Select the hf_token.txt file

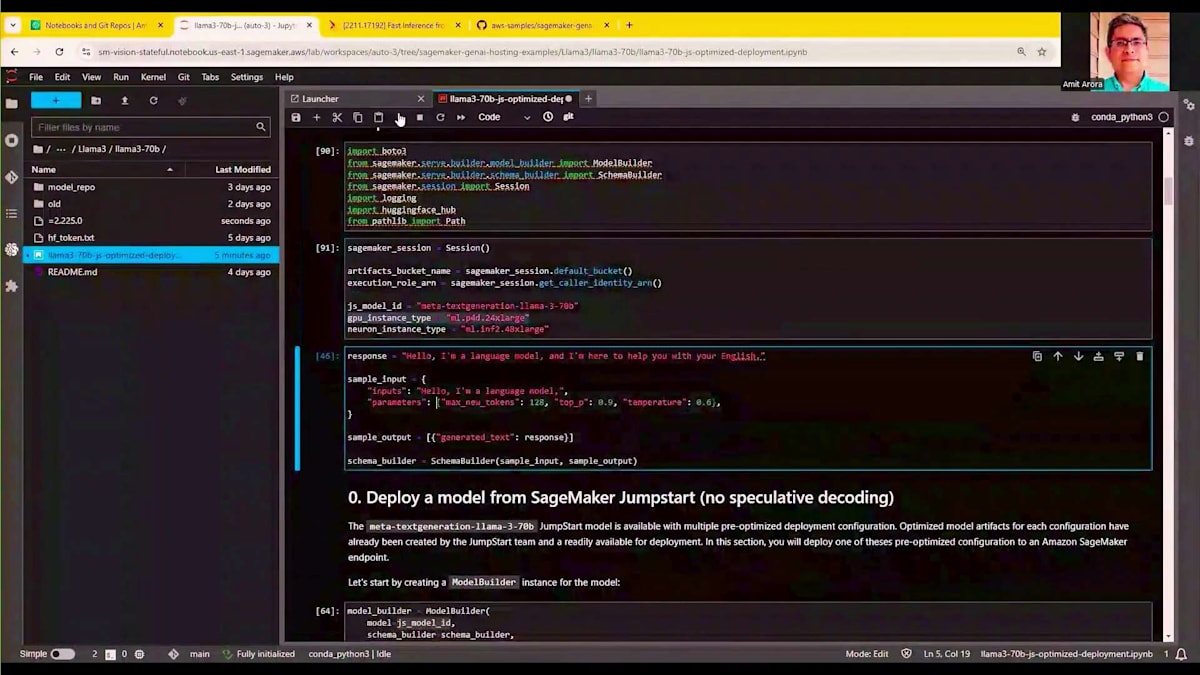click(x=151, y=238)
